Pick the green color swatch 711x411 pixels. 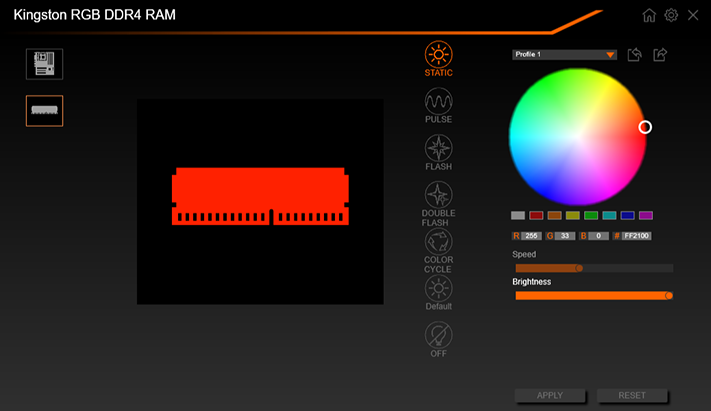coord(591,215)
